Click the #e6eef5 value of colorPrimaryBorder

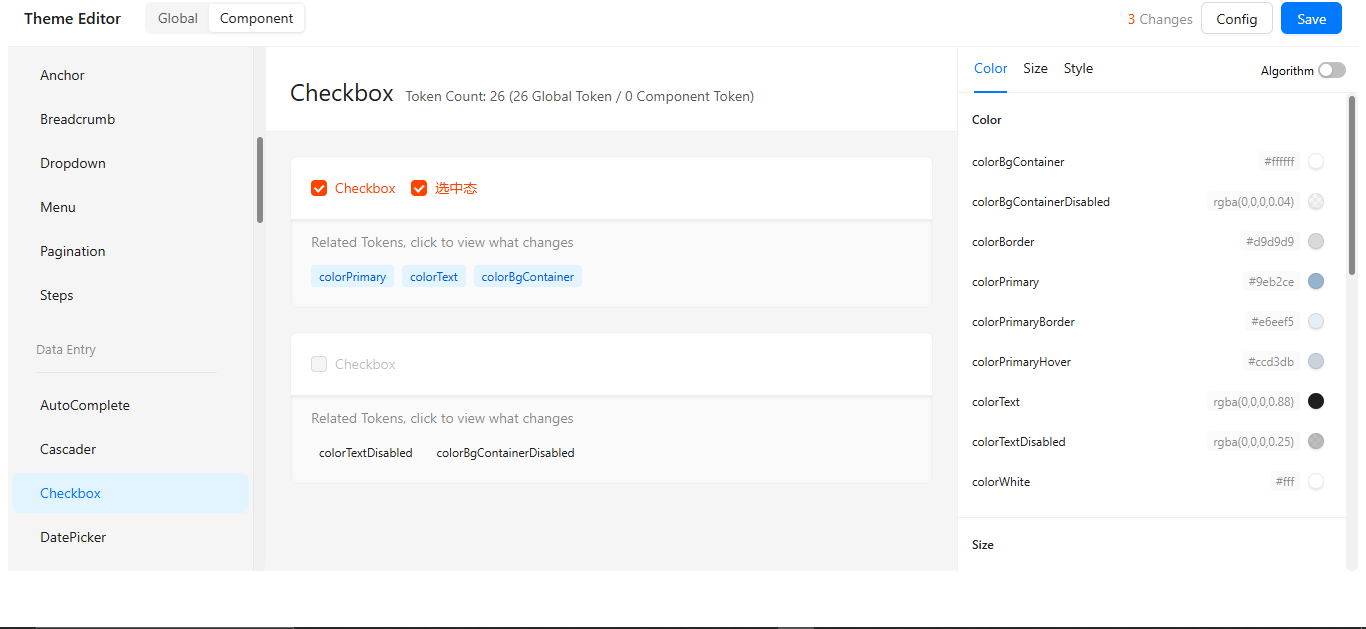(1272, 321)
